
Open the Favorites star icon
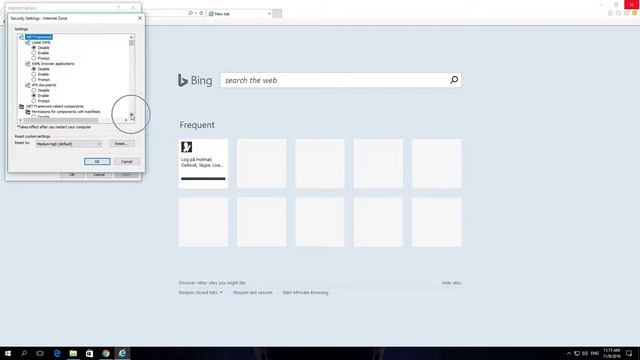click(x=618, y=13)
